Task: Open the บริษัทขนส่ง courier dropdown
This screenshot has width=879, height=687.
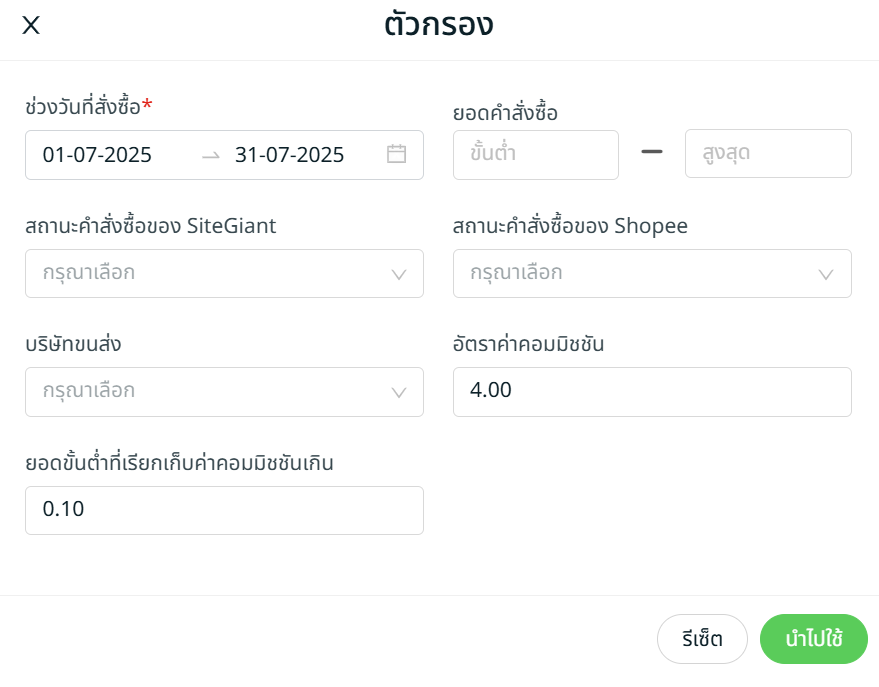Action: (x=210, y=391)
